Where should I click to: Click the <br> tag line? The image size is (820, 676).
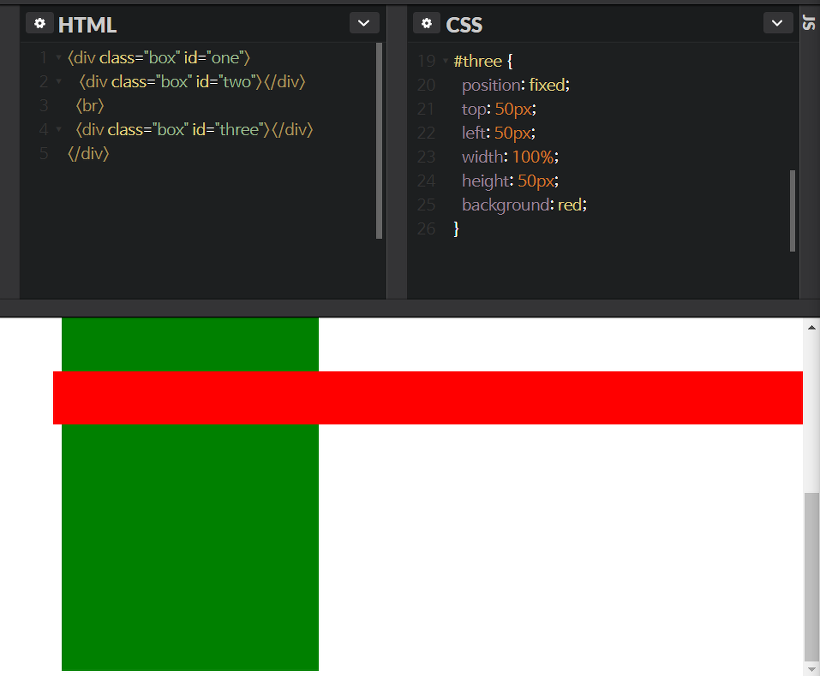[89, 106]
